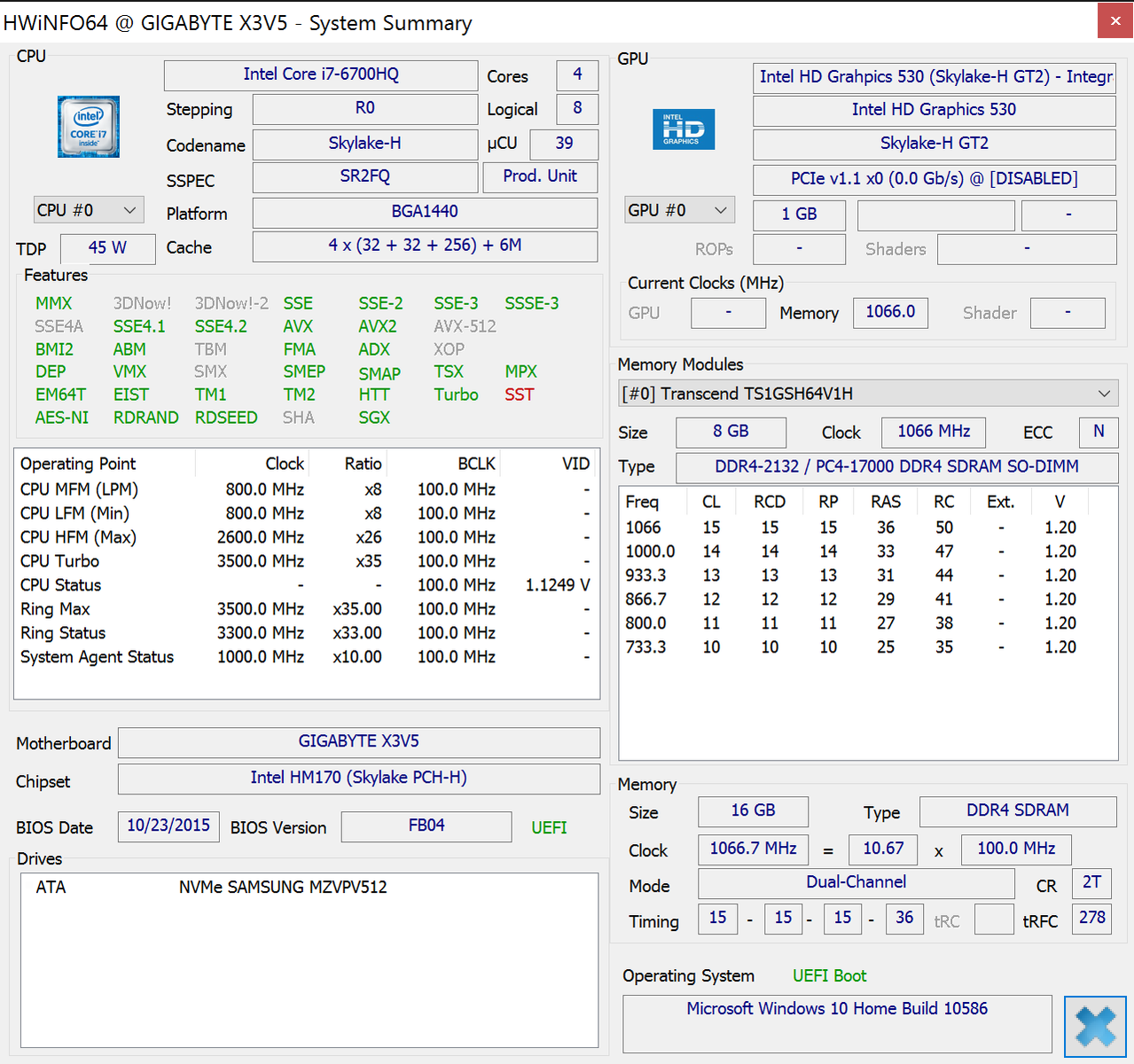
Task: Click the BGA1440 platform field
Action: pyautogui.click(x=425, y=212)
